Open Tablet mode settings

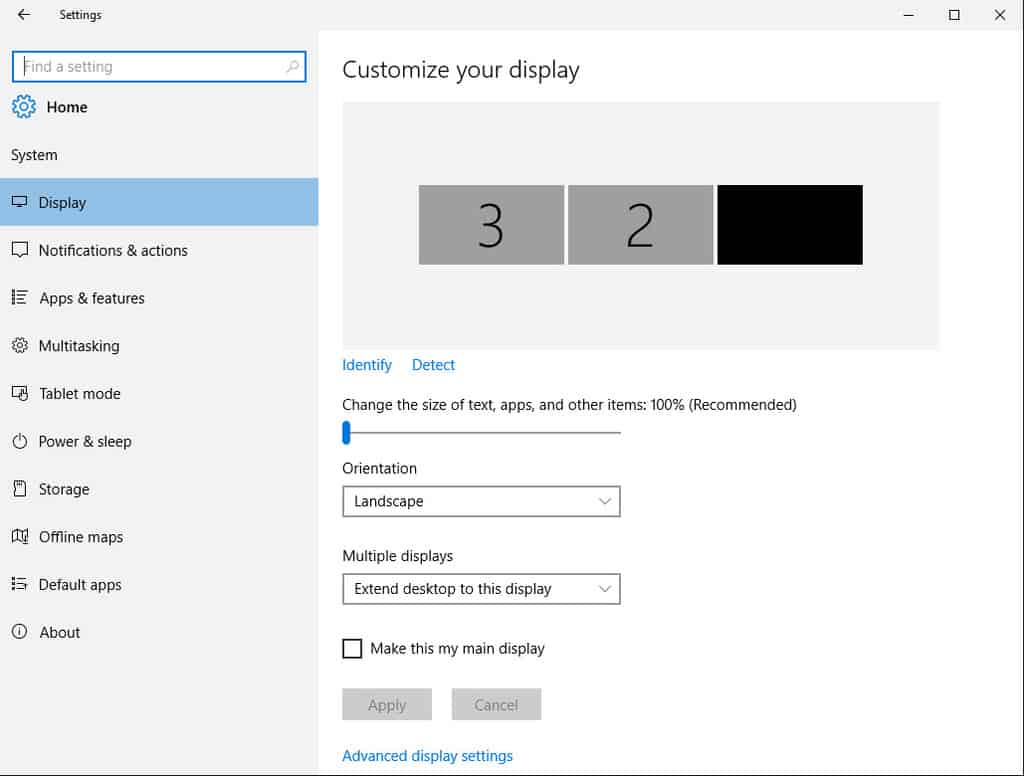click(x=159, y=393)
